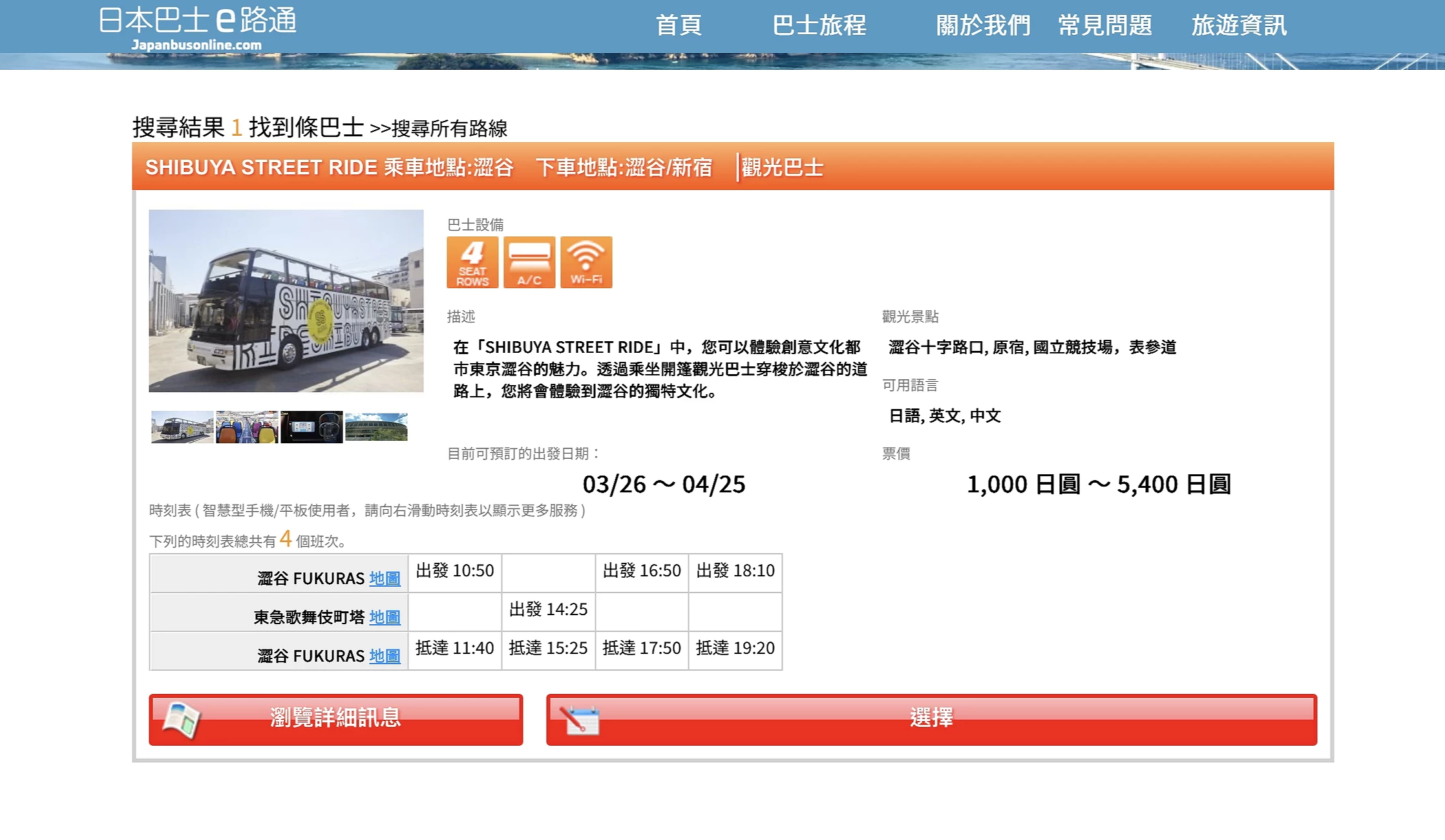Open the 常見問題 menu item
This screenshot has height=840, width=1445.
[x=1105, y=25]
